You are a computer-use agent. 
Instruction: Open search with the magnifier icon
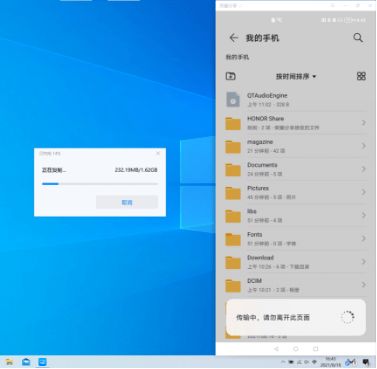[x=358, y=38]
